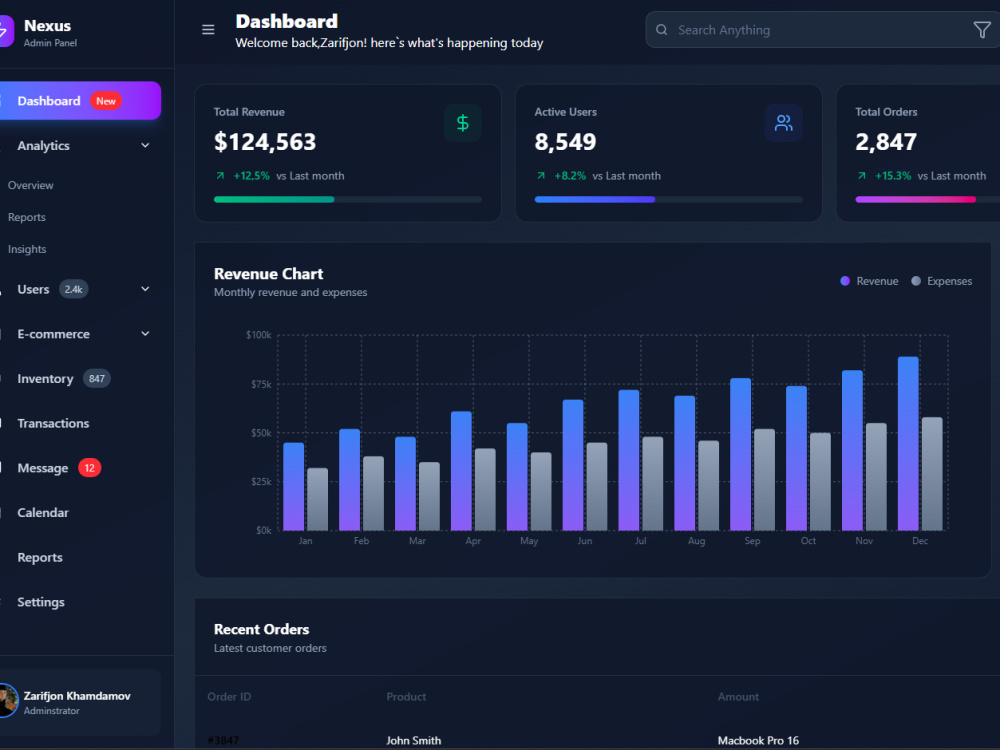Click the April revenue bar

pyautogui.click(x=461, y=471)
